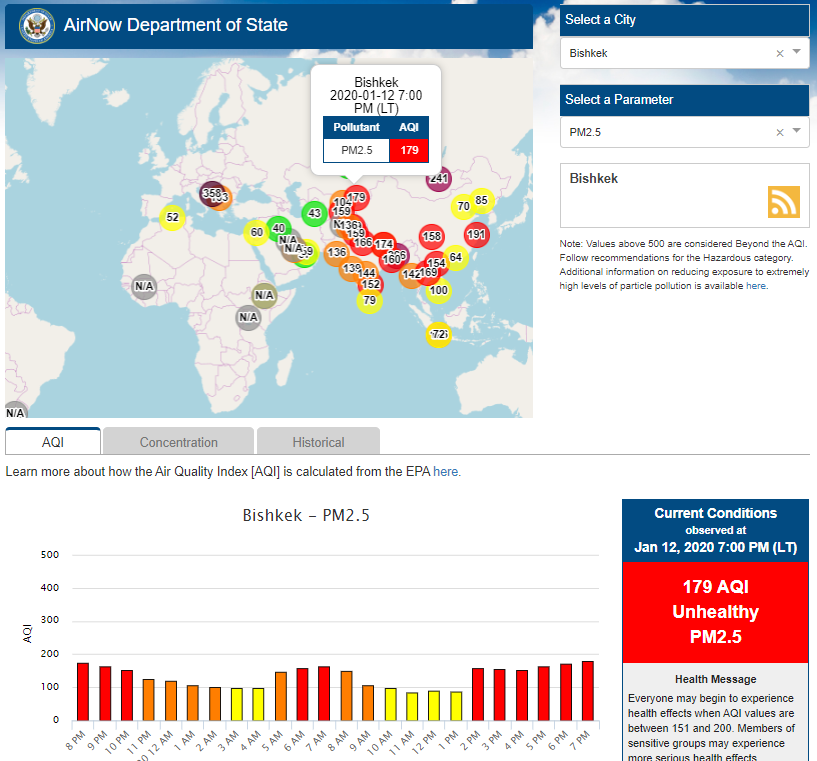The image size is (817, 761).
Task: Open the Select a Parameter dropdown arrow
Action: click(x=797, y=131)
